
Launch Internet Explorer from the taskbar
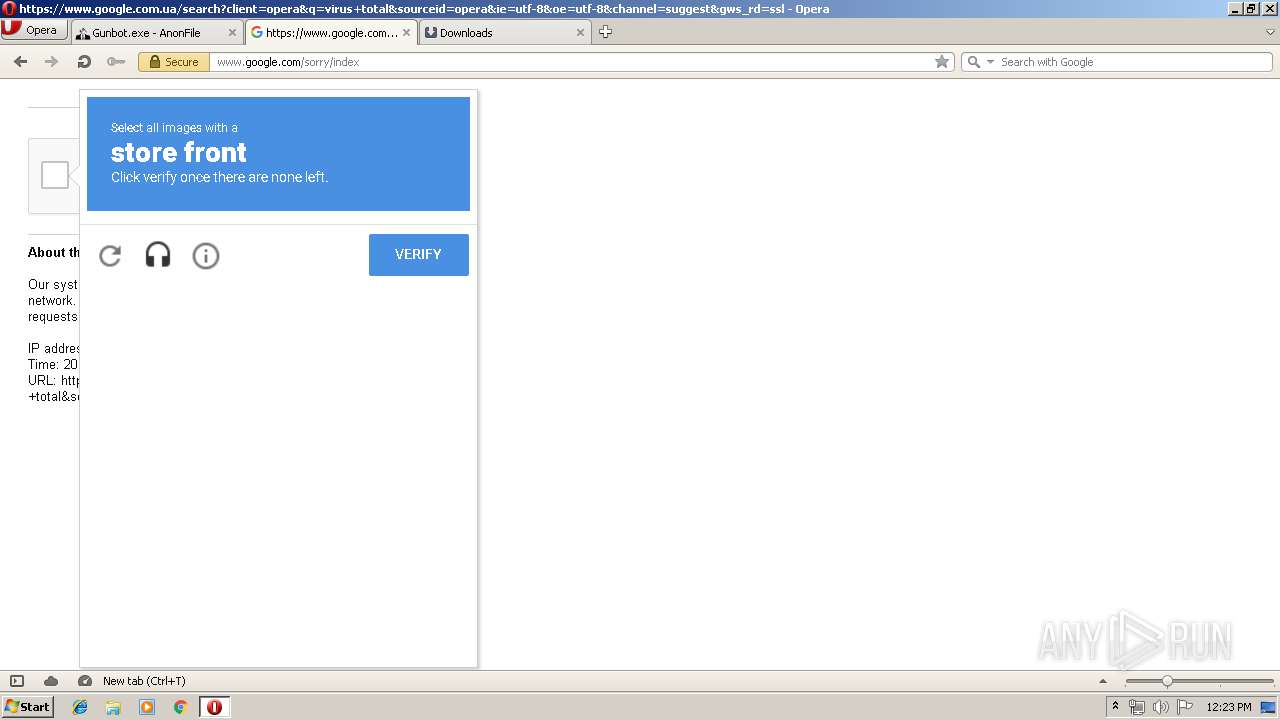[x=80, y=707]
